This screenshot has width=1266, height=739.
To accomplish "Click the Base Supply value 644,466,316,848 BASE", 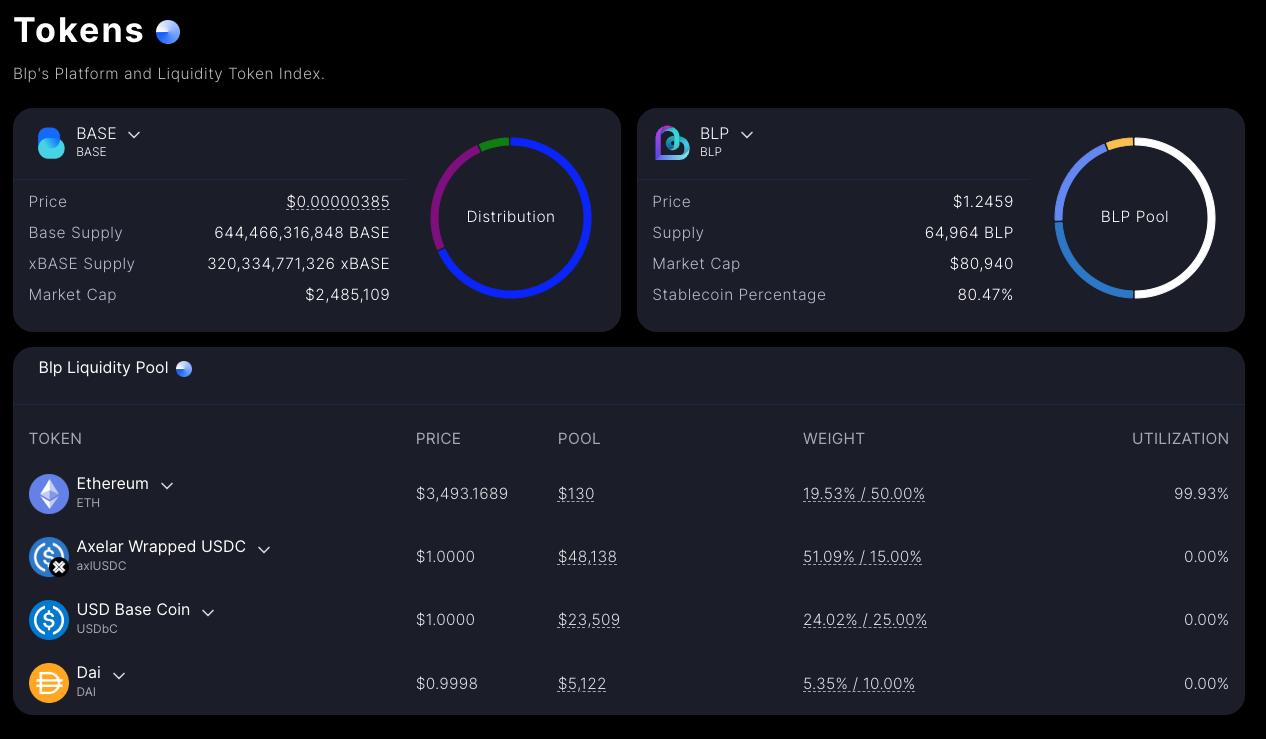I will 302,233.
